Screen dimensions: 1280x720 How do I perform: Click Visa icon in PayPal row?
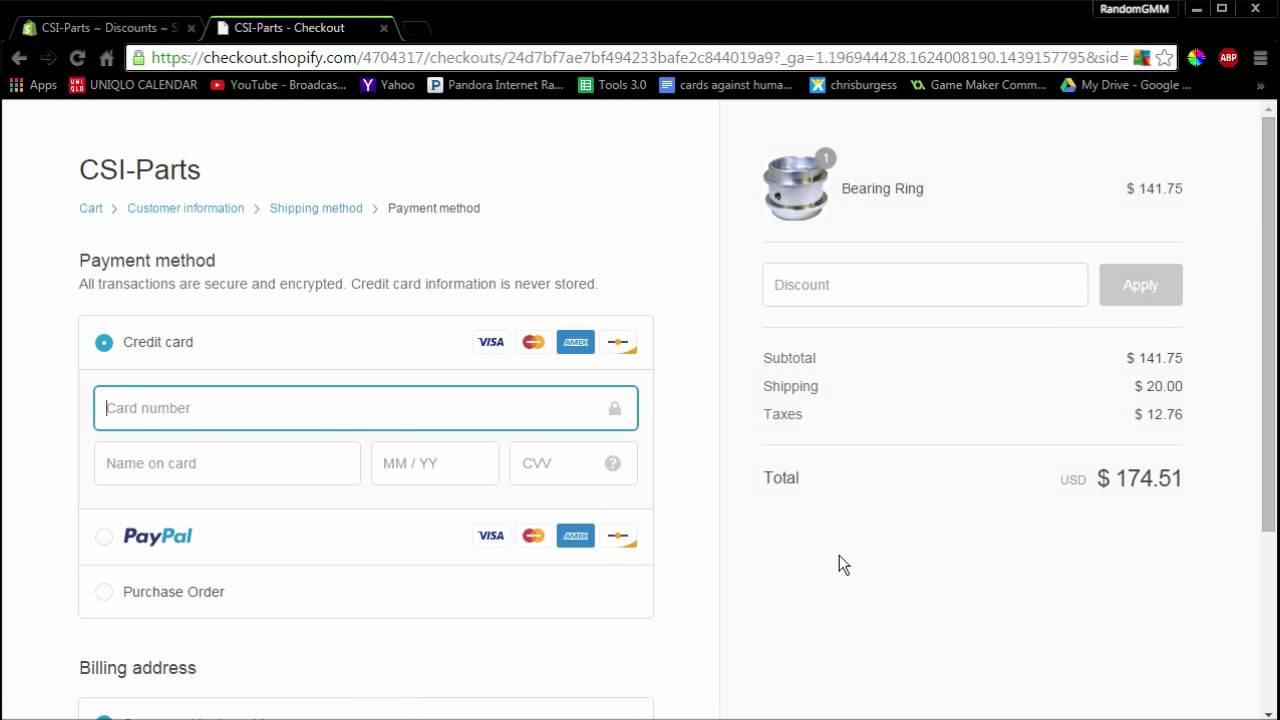tap(491, 536)
